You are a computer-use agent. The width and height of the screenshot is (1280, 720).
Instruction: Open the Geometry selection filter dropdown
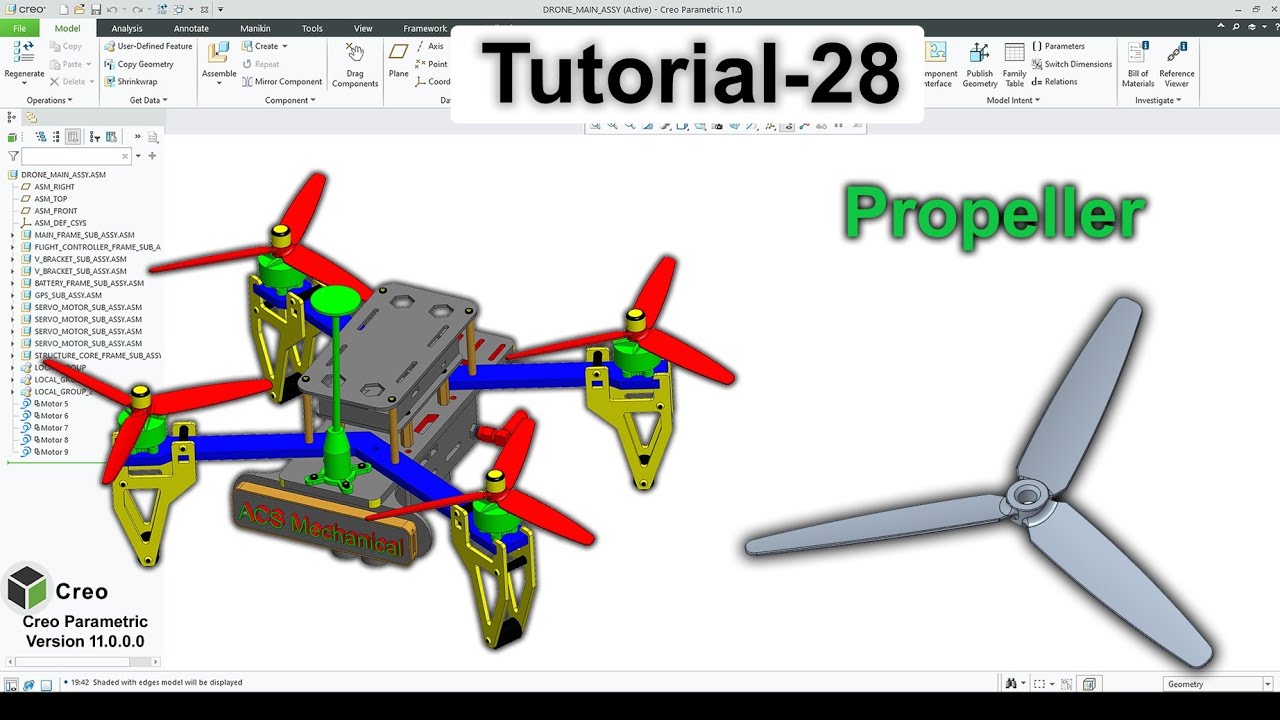1267,684
